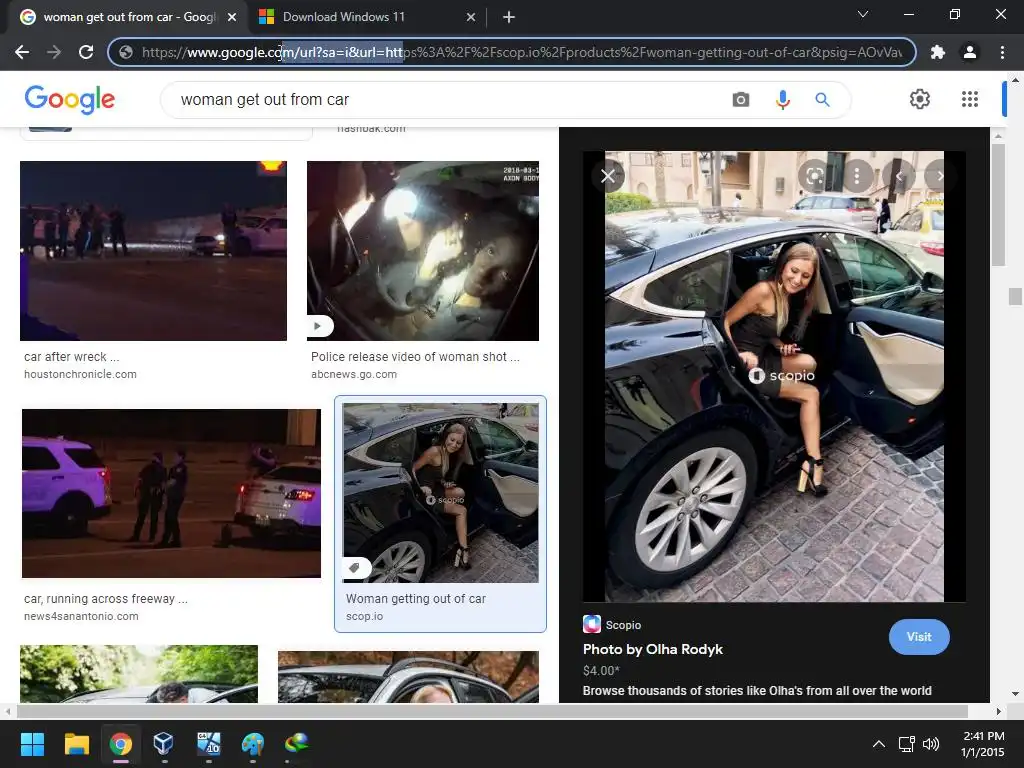Open the Paint palette app in taskbar
This screenshot has width=1024, height=768.
coord(253,743)
